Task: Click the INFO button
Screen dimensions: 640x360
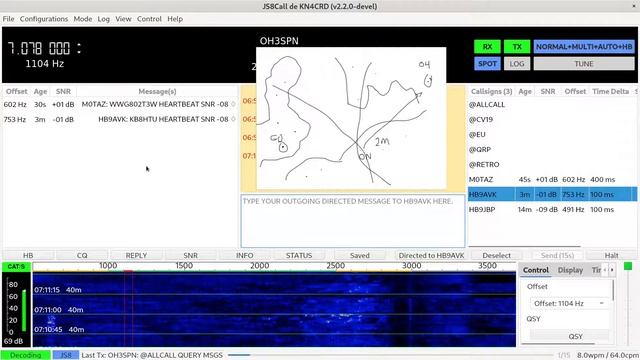Action: 244,255
